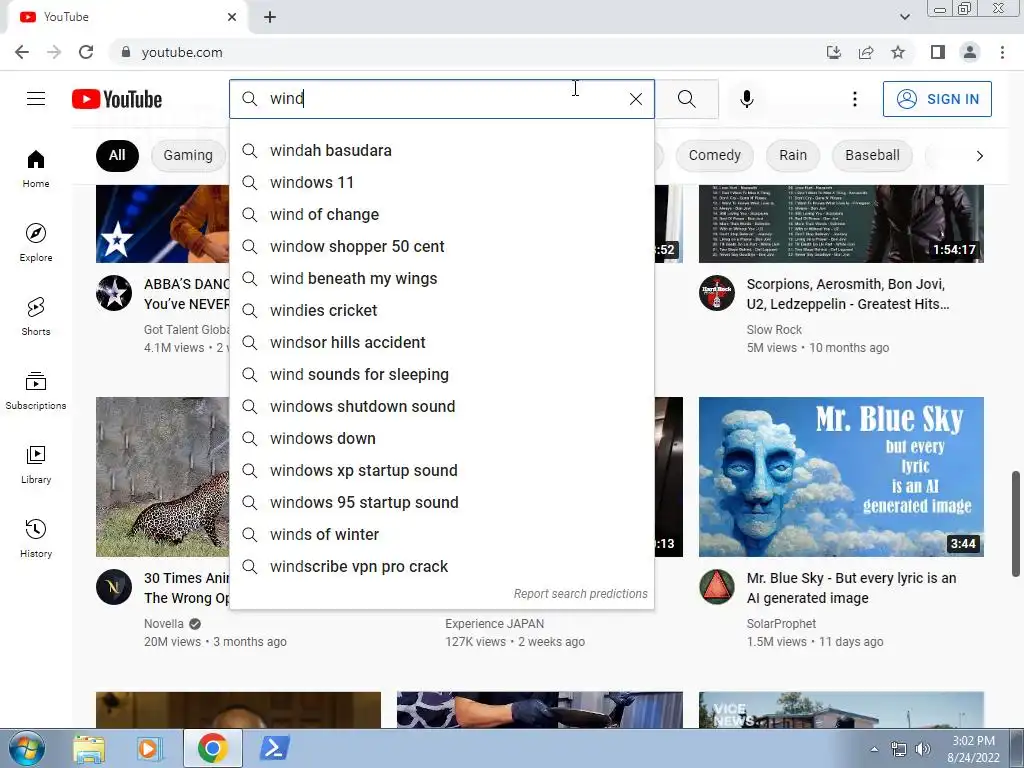Open History in the sidebar

point(36,537)
